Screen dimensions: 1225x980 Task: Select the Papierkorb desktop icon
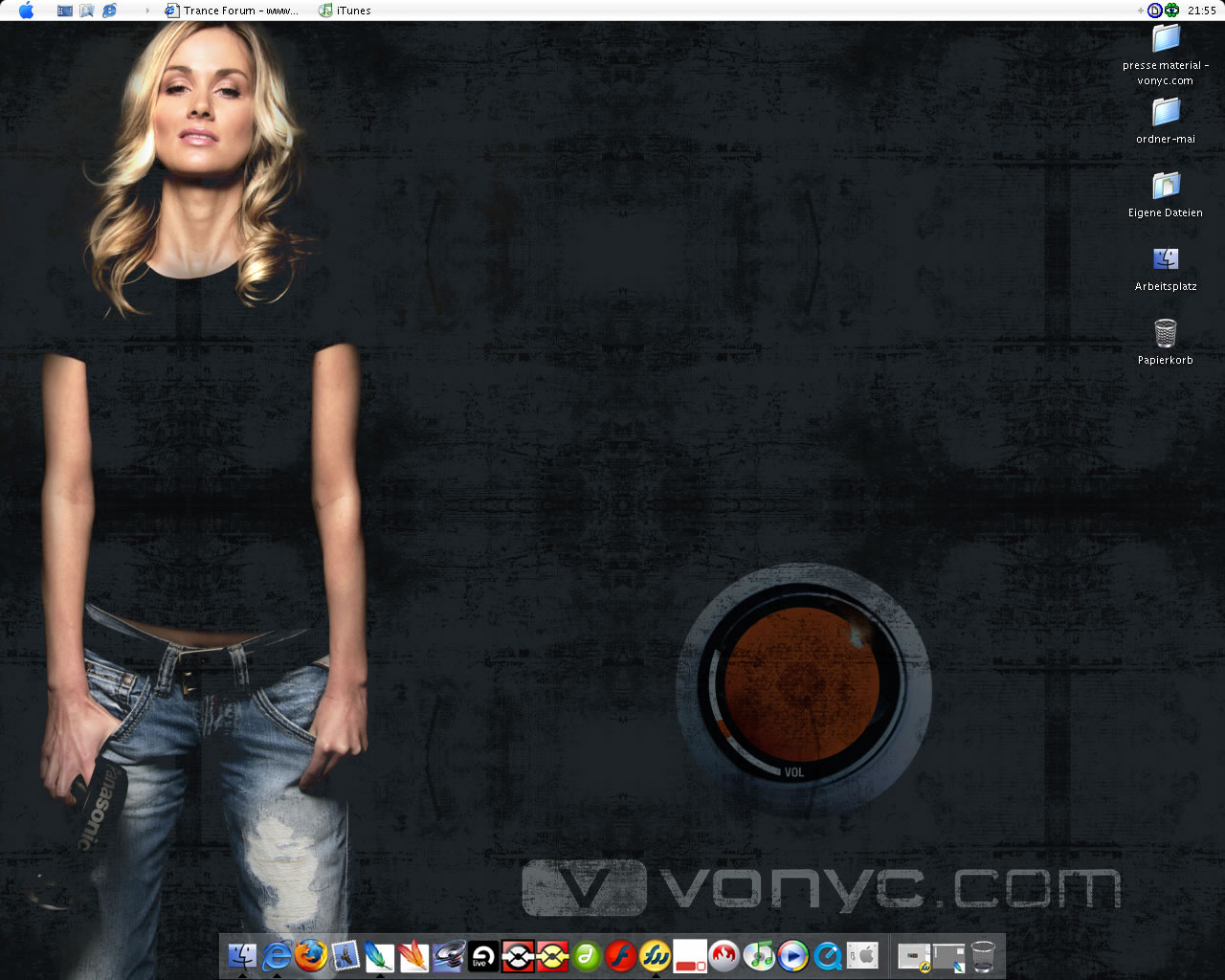1165,334
